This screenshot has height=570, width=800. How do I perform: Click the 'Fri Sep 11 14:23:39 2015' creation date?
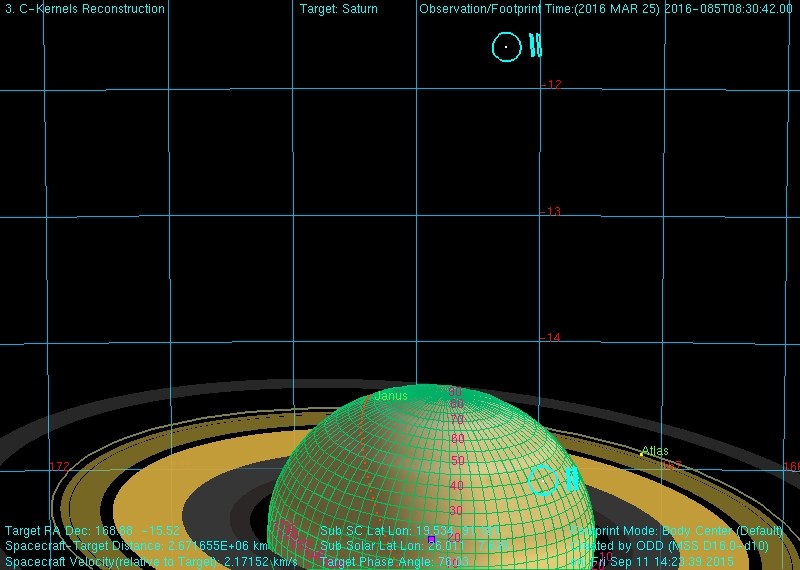(662, 561)
